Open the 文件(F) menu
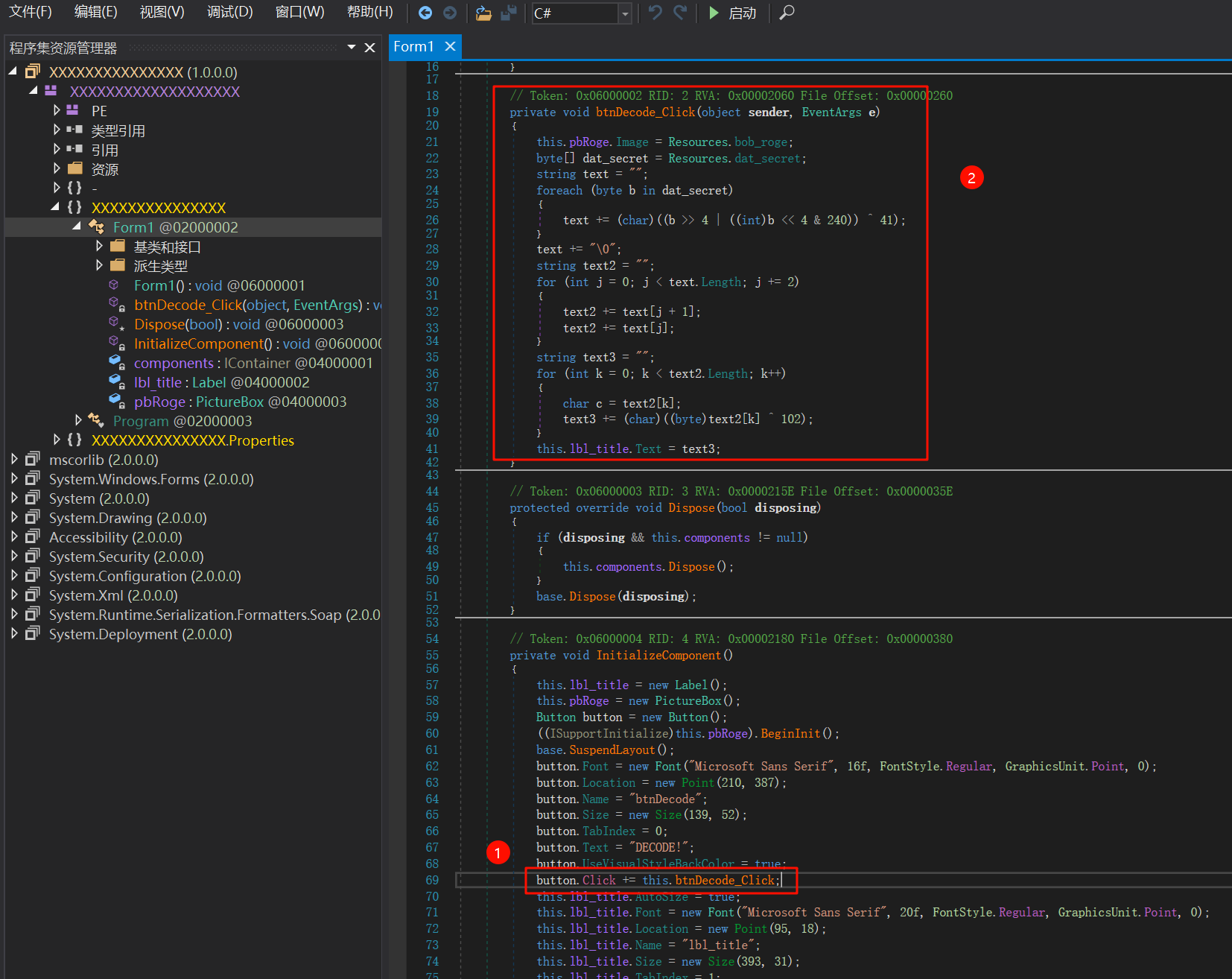The height and width of the screenshot is (979, 1232). pyautogui.click(x=31, y=12)
